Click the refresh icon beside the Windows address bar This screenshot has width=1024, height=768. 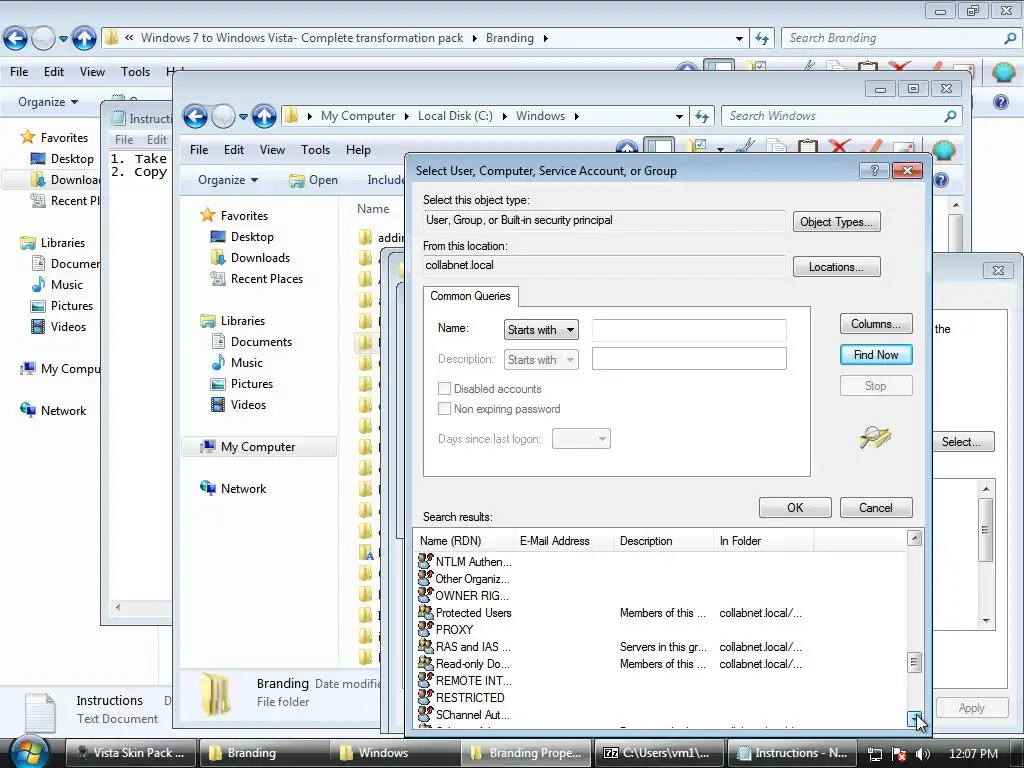pyautogui.click(x=702, y=116)
